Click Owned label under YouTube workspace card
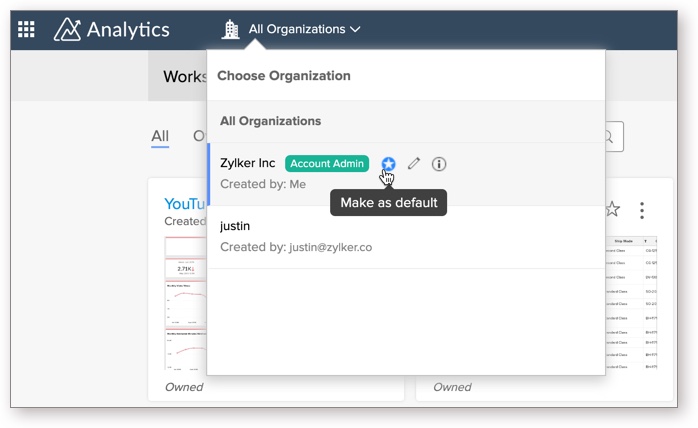 coord(183,387)
